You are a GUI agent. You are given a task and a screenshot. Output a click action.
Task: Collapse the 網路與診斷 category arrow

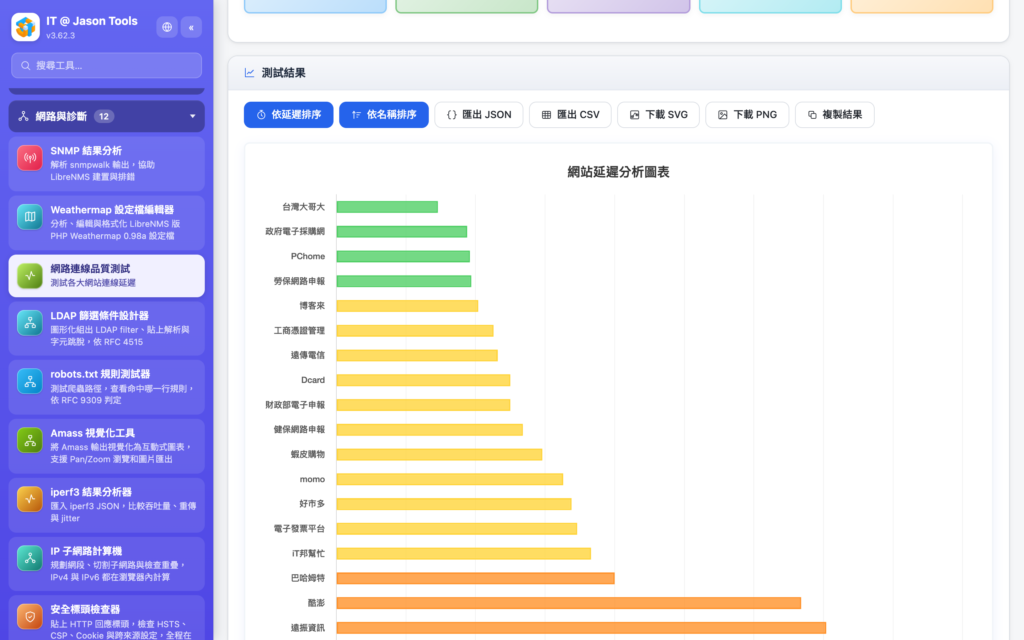[x=193, y=116]
